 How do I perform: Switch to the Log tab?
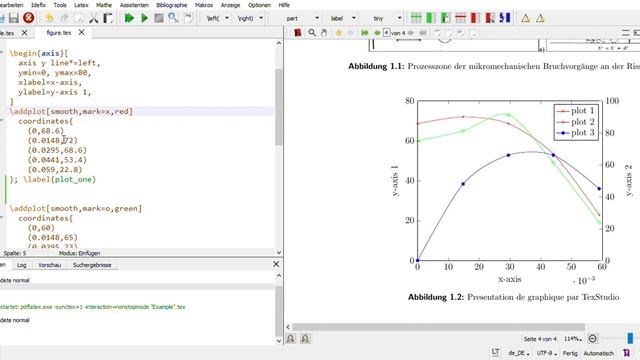pyautogui.click(x=22, y=265)
